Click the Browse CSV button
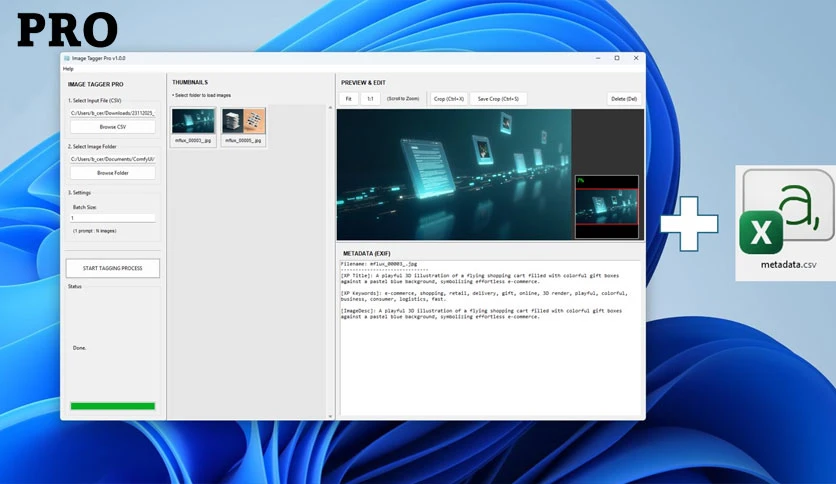This screenshot has width=836, height=484. [x=112, y=127]
